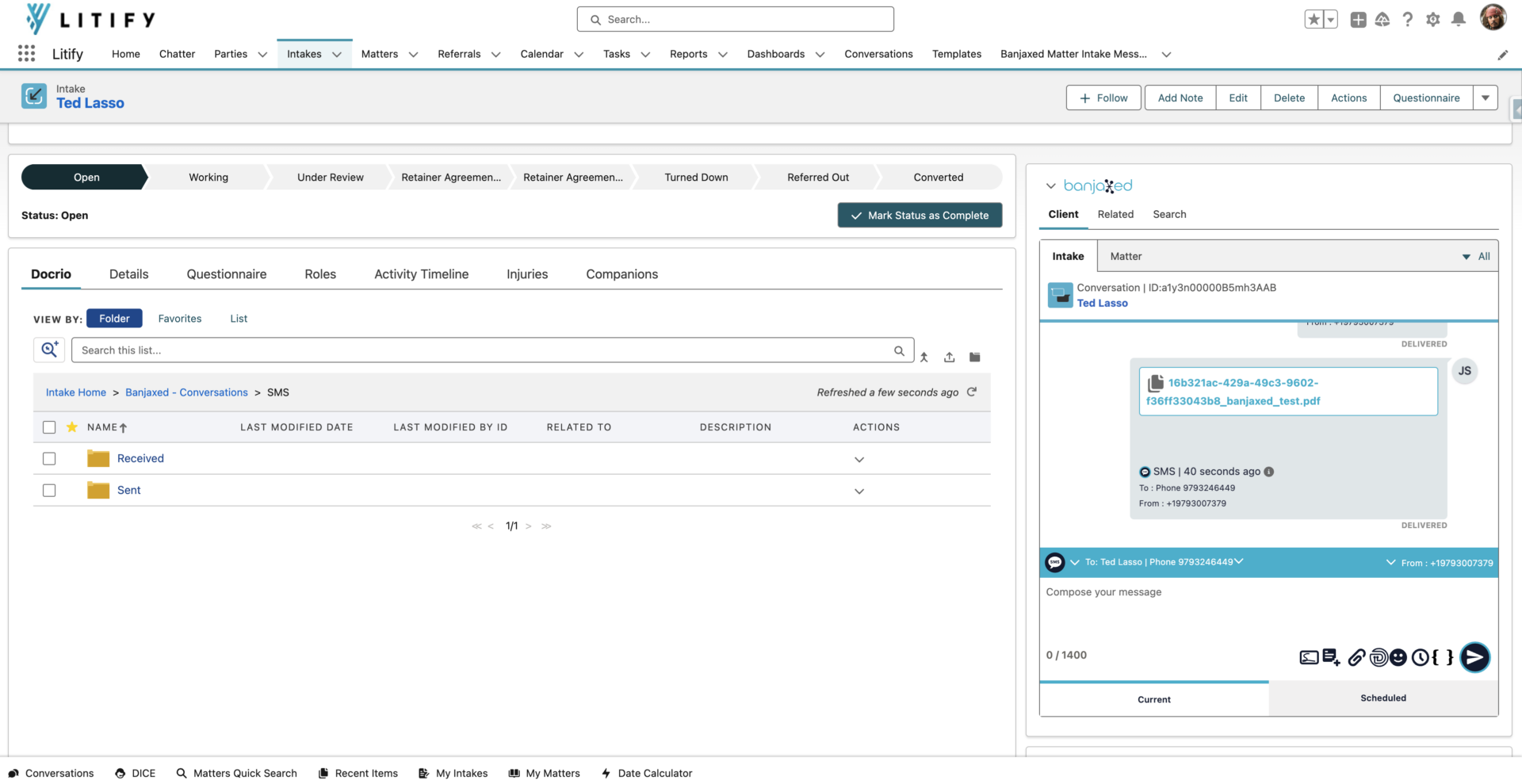The height and width of the screenshot is (784, 1522).
Task: Click the favorites star icon
Action: pyautogui.click(x=1314, y=20)
